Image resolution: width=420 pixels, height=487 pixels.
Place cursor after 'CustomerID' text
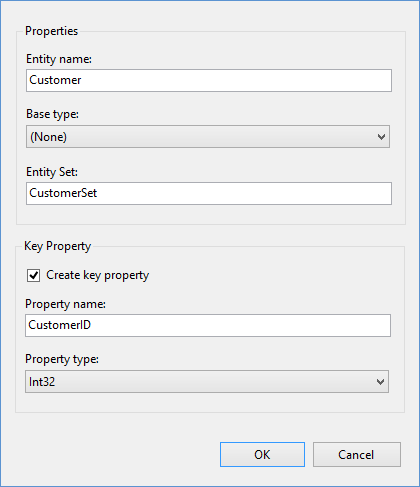[92, 325]
